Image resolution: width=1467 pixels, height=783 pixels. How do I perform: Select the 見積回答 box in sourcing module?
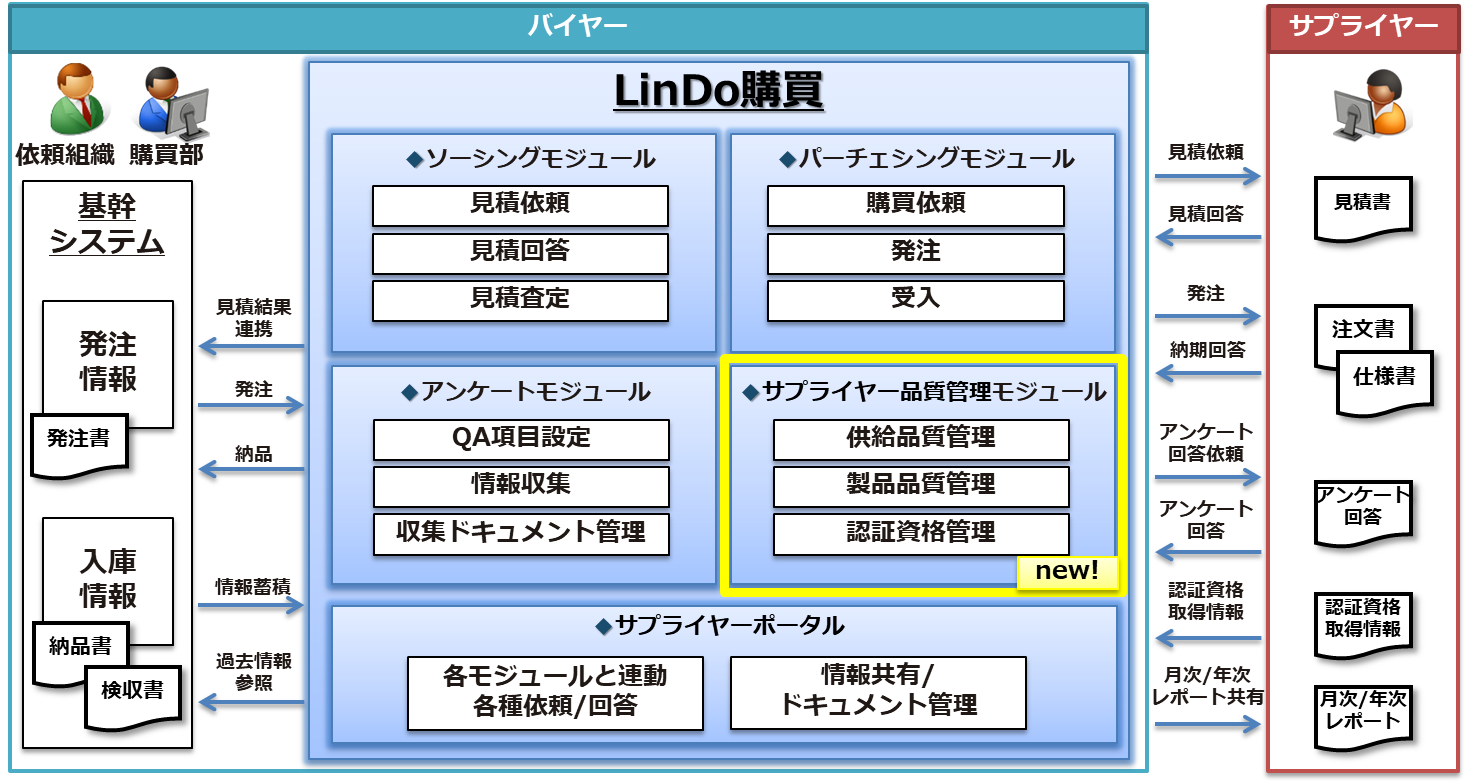click(520, 253)
